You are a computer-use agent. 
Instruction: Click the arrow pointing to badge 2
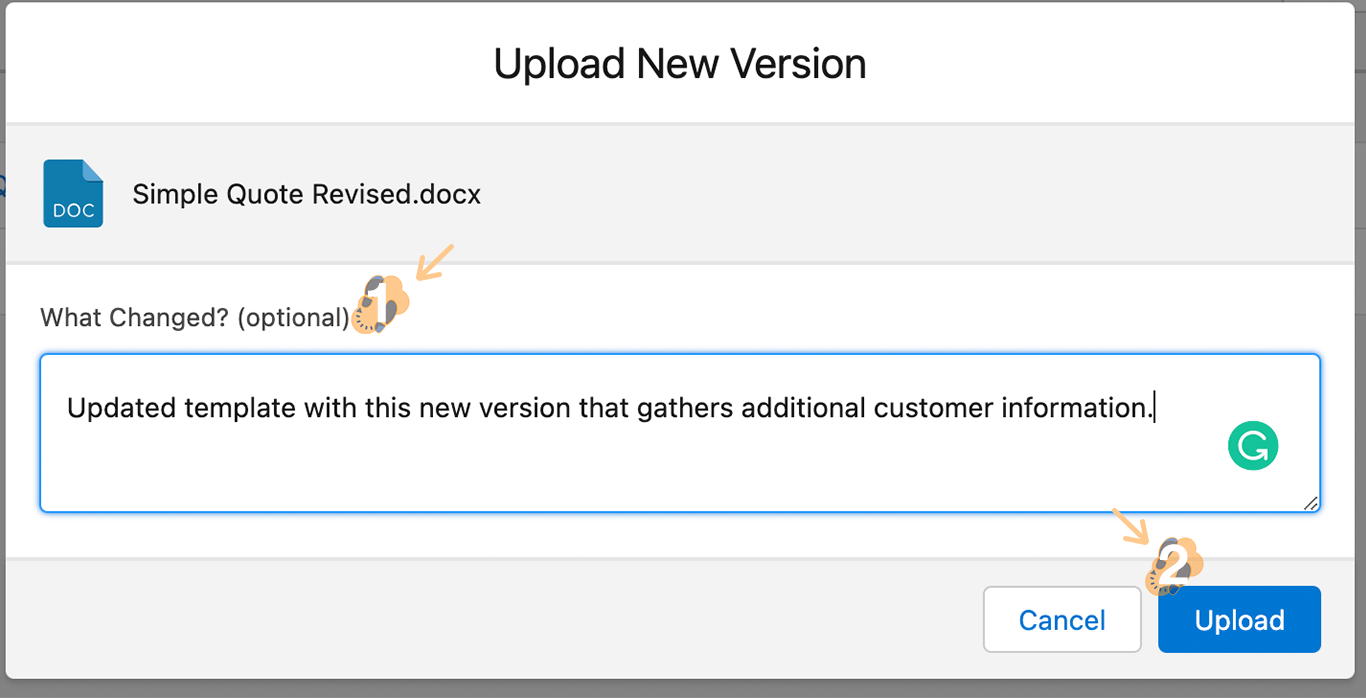coord(1131,526)
